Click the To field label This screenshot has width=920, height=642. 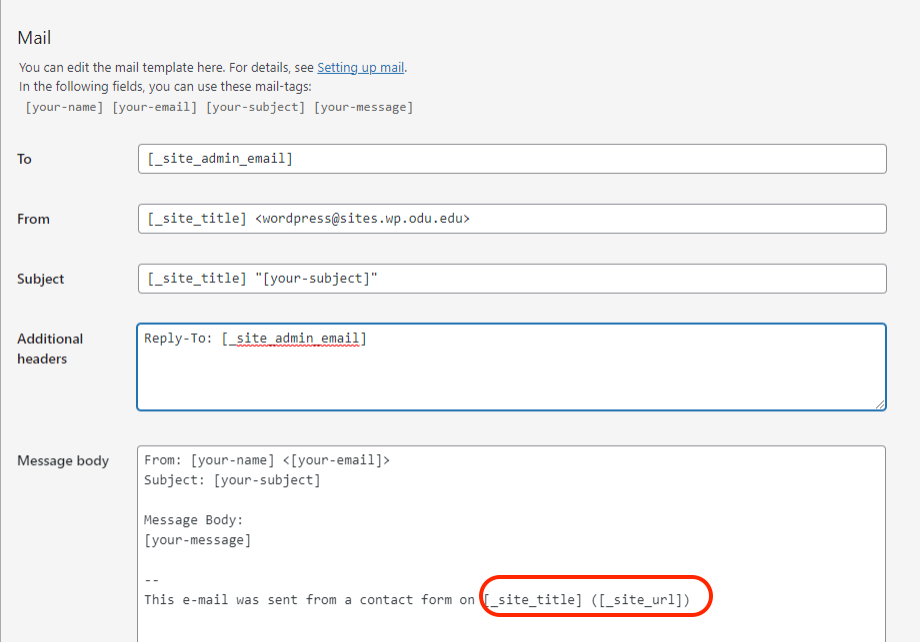coord(24,159)
